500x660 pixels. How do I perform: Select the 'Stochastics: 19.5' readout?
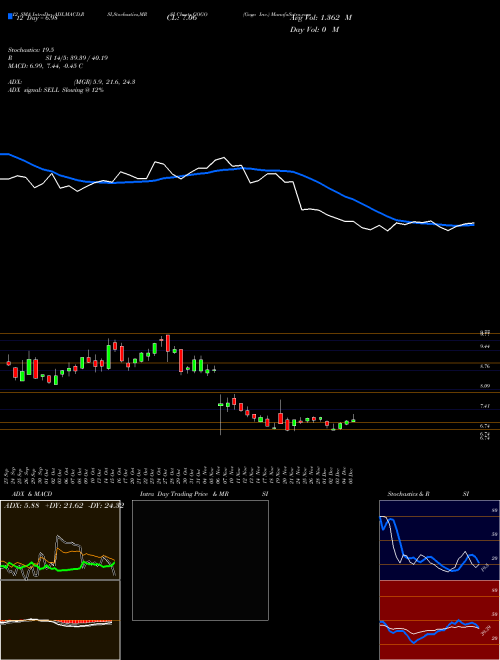click(x=29, y=50)
